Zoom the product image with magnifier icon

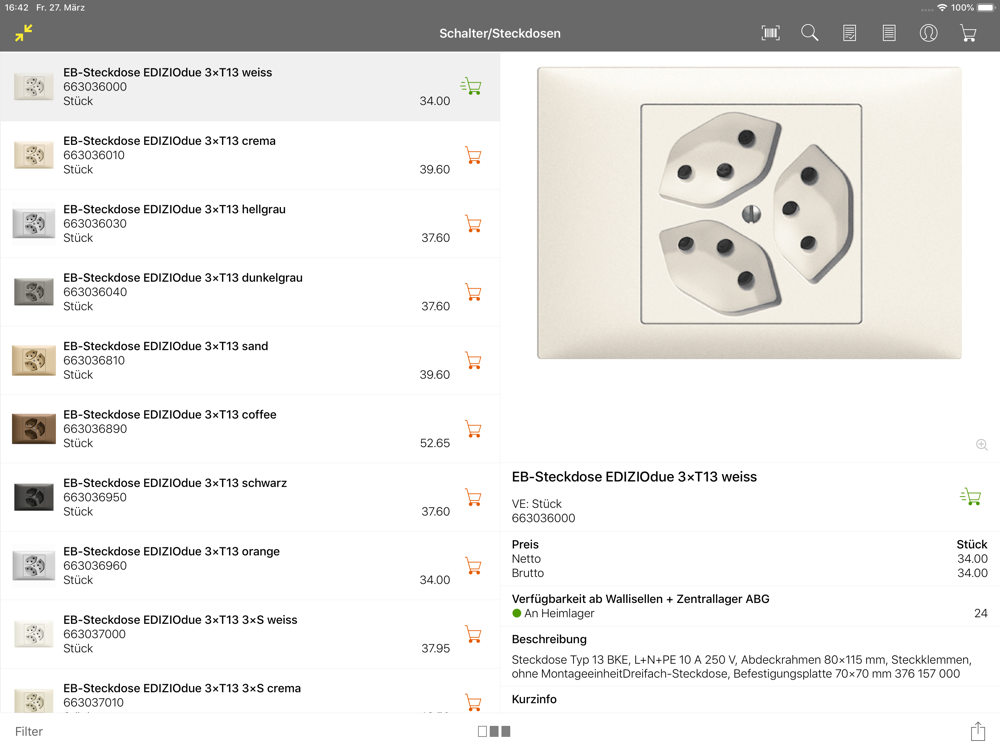coord(982,445)
